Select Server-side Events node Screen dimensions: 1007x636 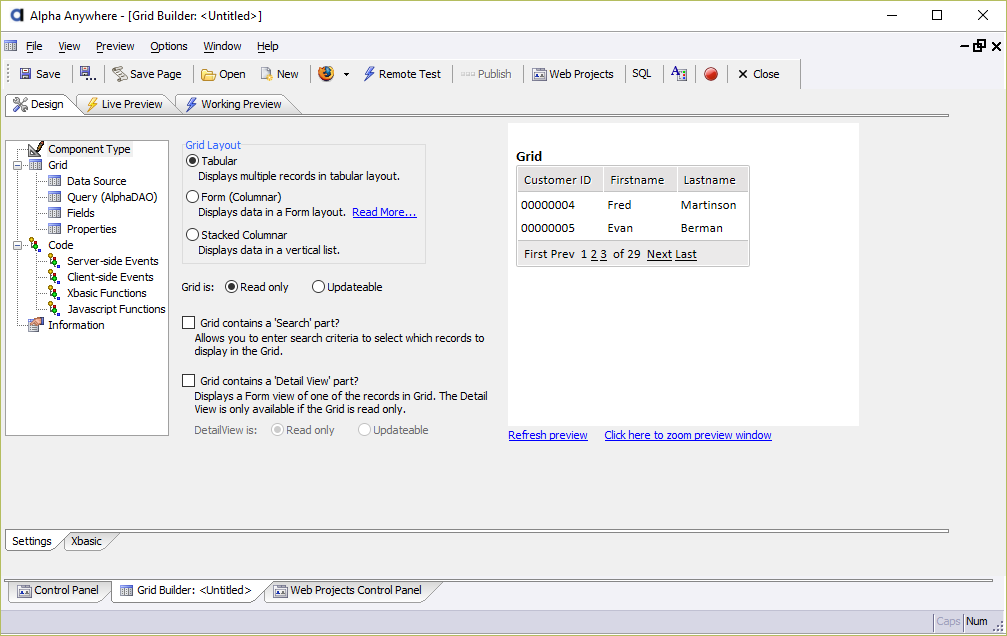(112, 261)
